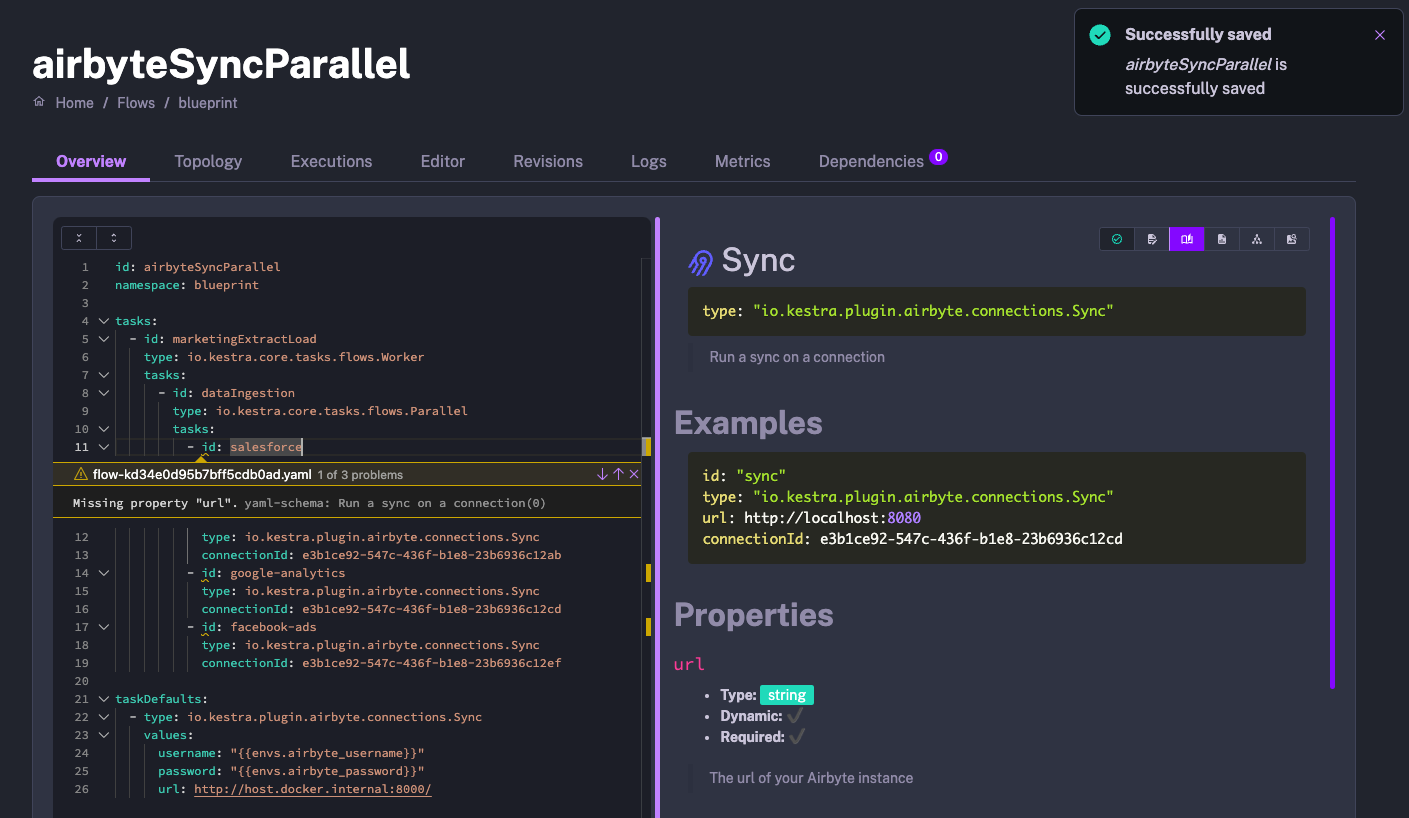1409x818 pixels.
Task: Follow the host.docker.internal URL link
Action: (x=312, y=789)
